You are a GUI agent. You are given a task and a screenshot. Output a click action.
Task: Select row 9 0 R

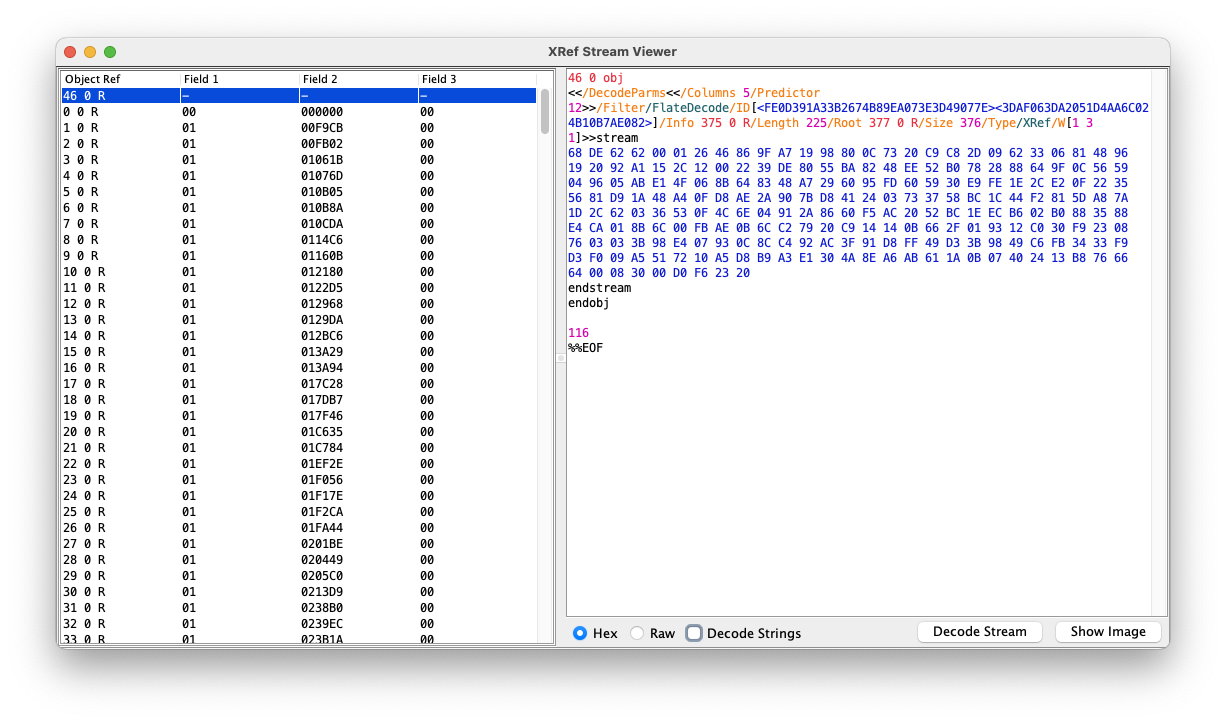click(x=299, y=256)
